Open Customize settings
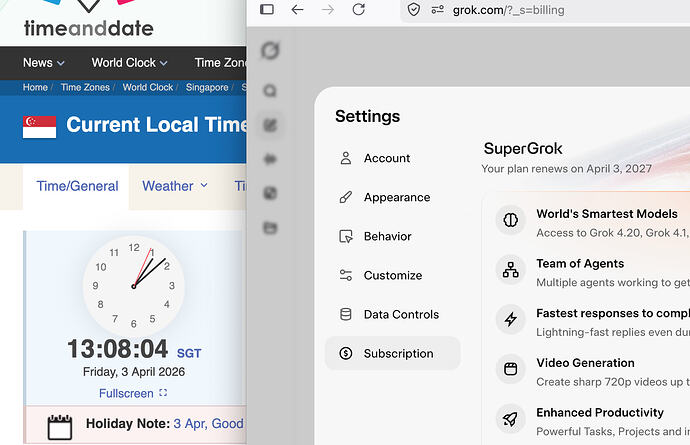Image resolution: width=690 pixels, height=445 pixels. (393, 275)
